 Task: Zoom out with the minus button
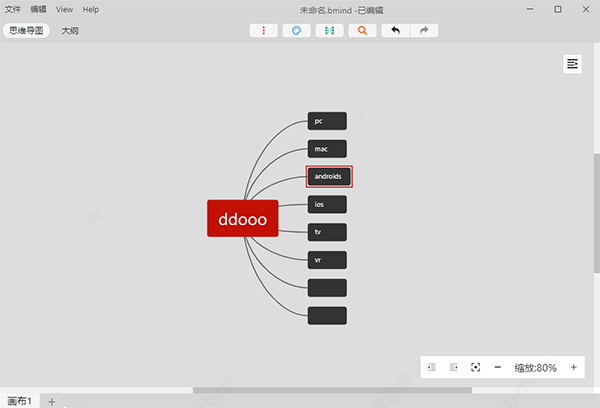click(x=497, y=367)
